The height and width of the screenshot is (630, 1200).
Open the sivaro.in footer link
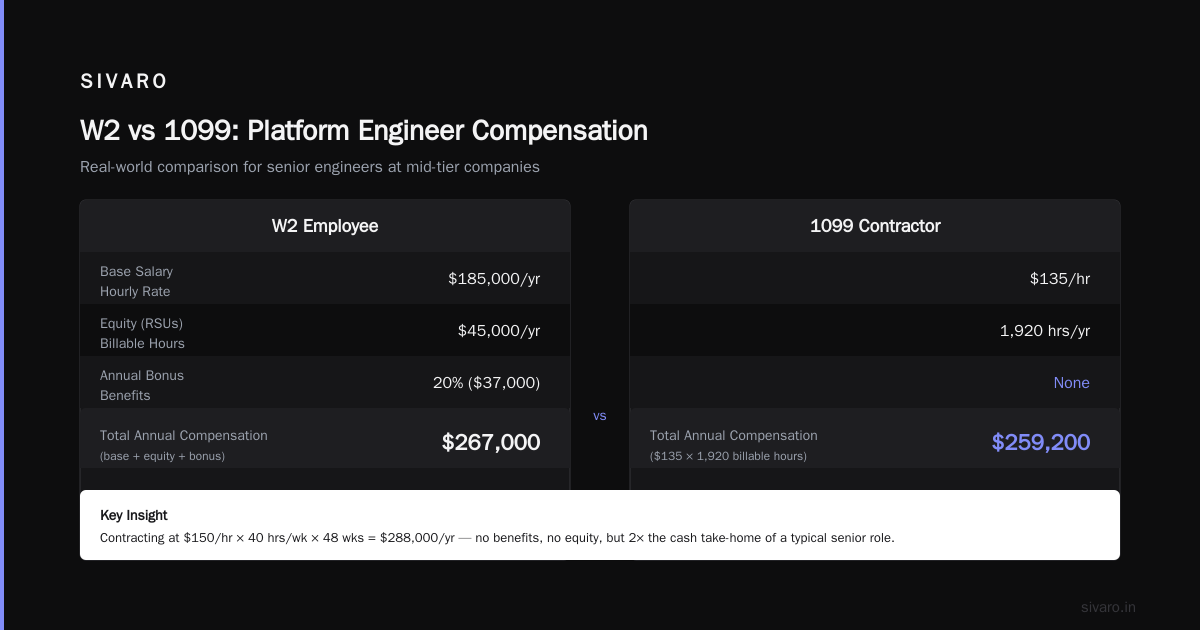coord(1108,607)
